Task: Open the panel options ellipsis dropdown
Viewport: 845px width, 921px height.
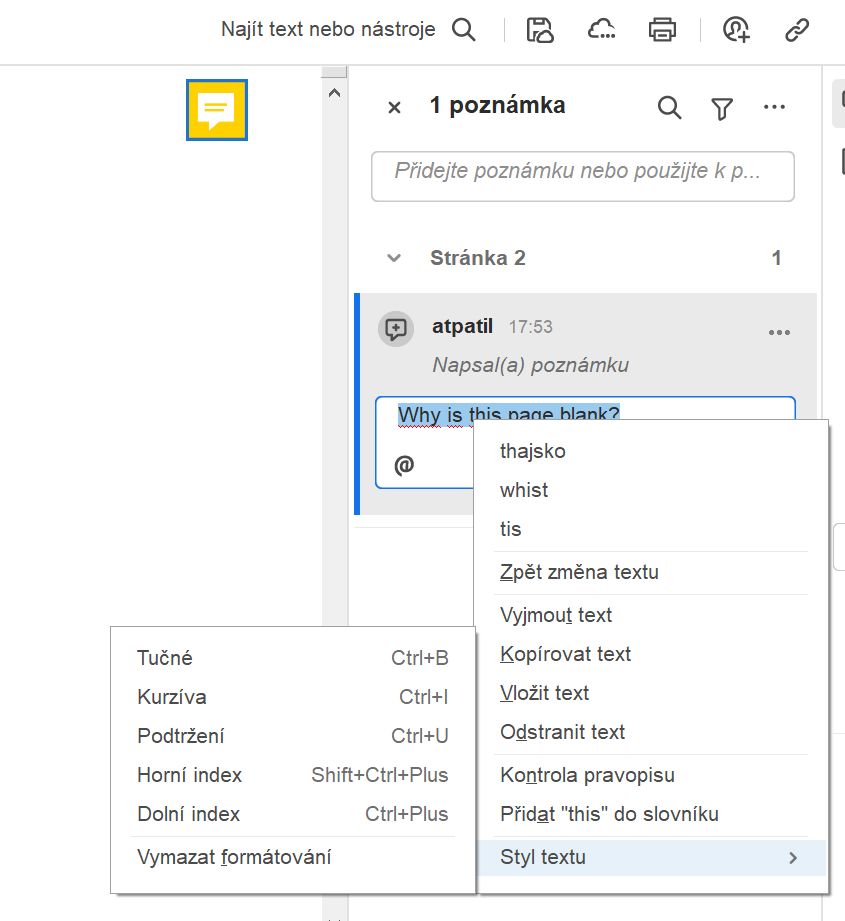Action: click(775, 106)
